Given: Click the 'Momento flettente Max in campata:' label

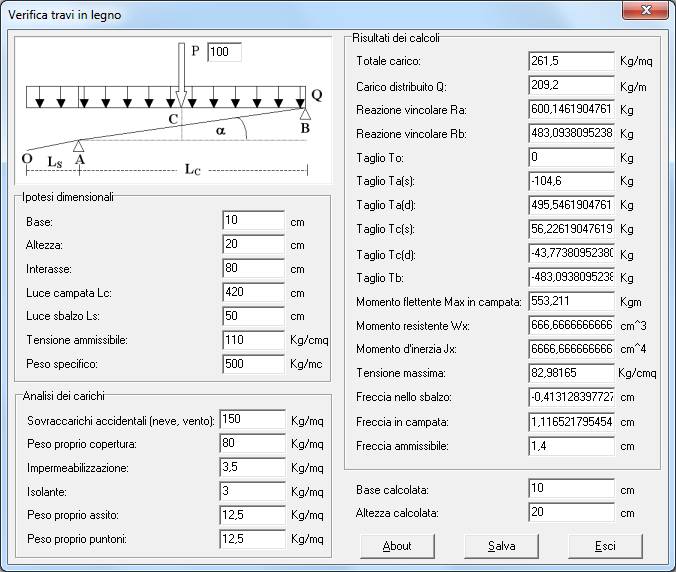Looking at the screenshot, I should pyautogui.click(x=438, y=302).
